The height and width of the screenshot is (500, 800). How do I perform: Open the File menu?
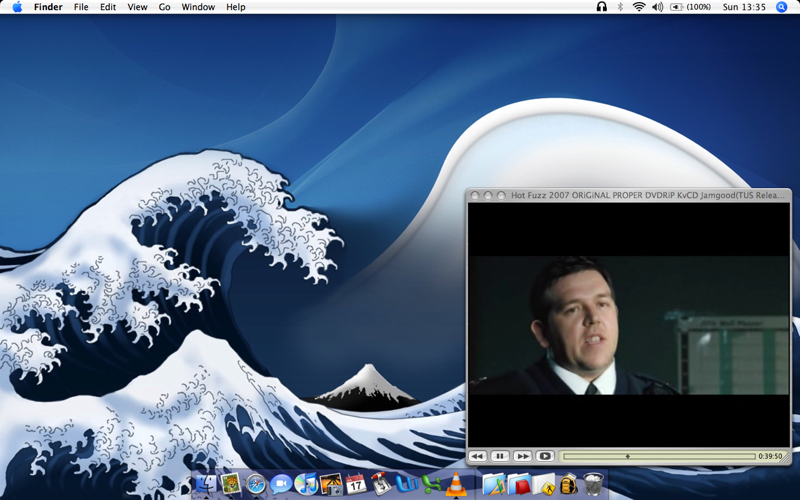click(81, 7)
